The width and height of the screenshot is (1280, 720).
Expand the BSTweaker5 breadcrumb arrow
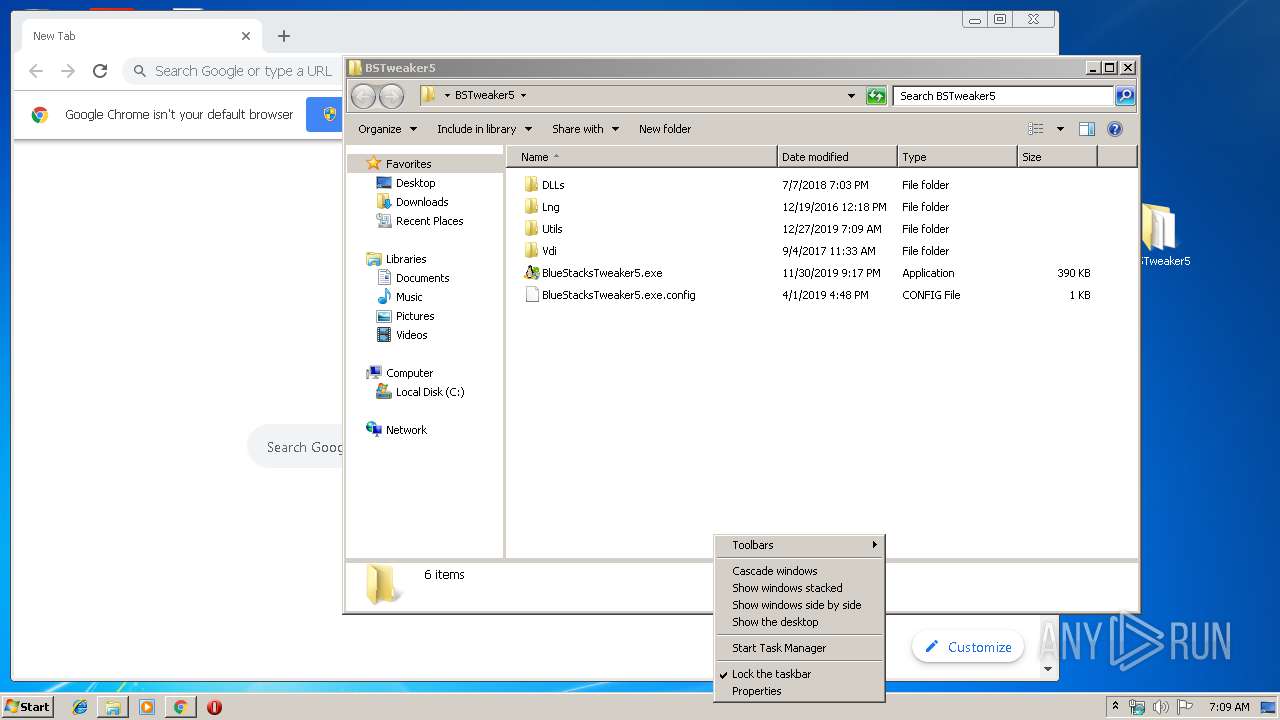point(523,96)
